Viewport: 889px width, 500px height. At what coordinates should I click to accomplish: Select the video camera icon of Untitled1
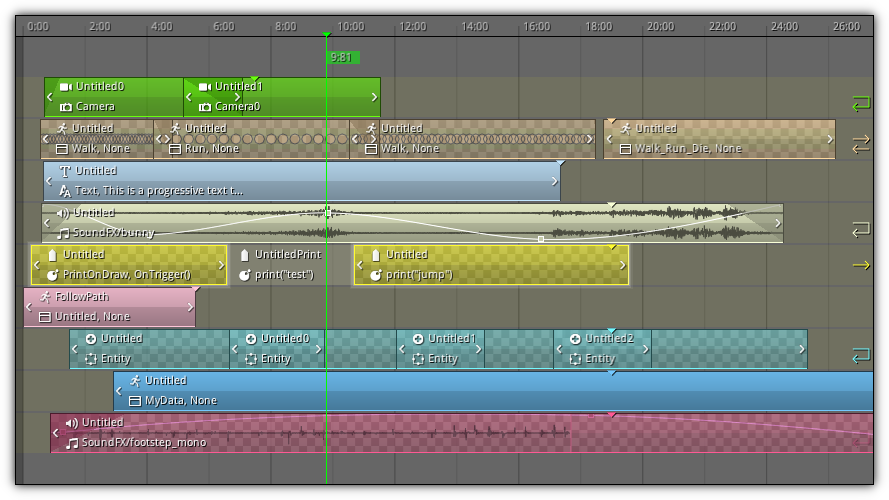(205, 87)
